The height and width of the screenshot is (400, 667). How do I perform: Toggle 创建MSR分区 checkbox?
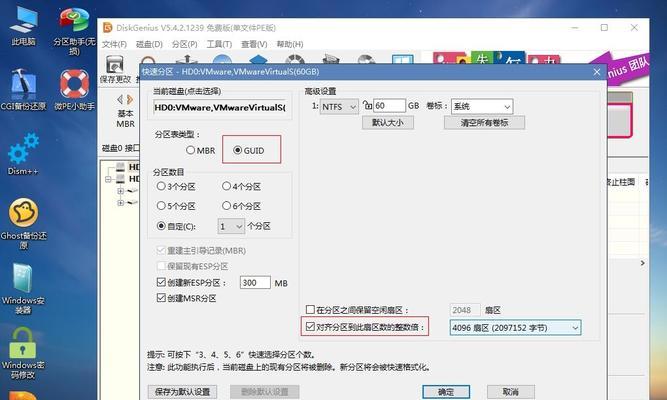(x=161, y=298)
